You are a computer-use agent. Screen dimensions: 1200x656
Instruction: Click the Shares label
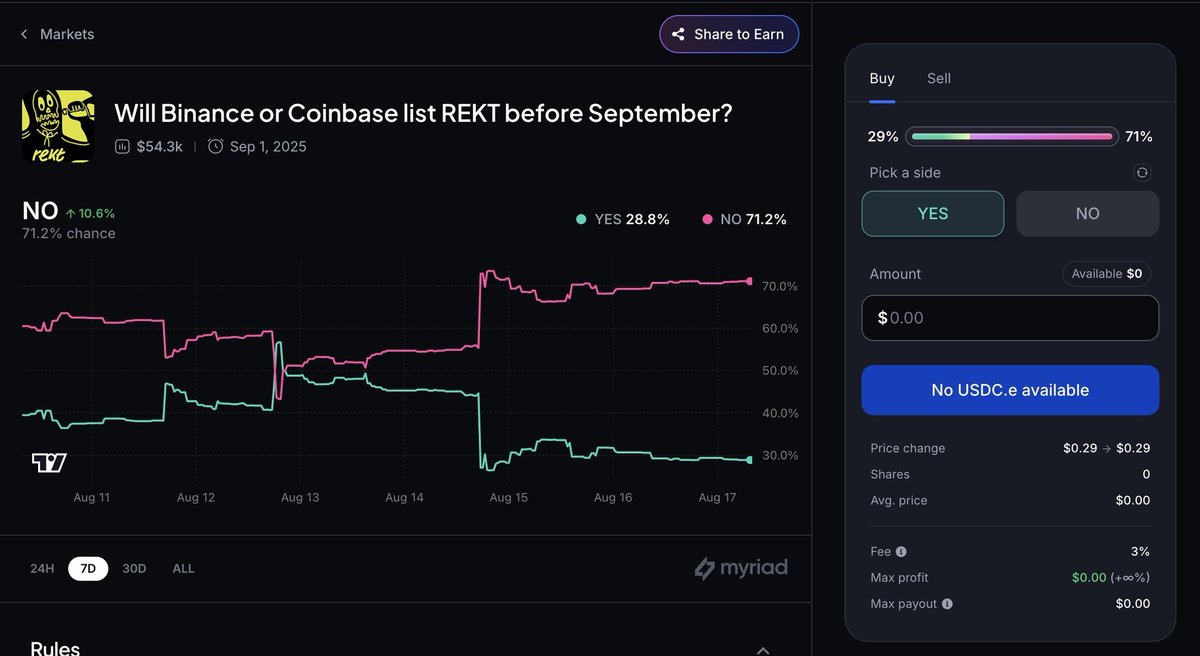point(890,474)
